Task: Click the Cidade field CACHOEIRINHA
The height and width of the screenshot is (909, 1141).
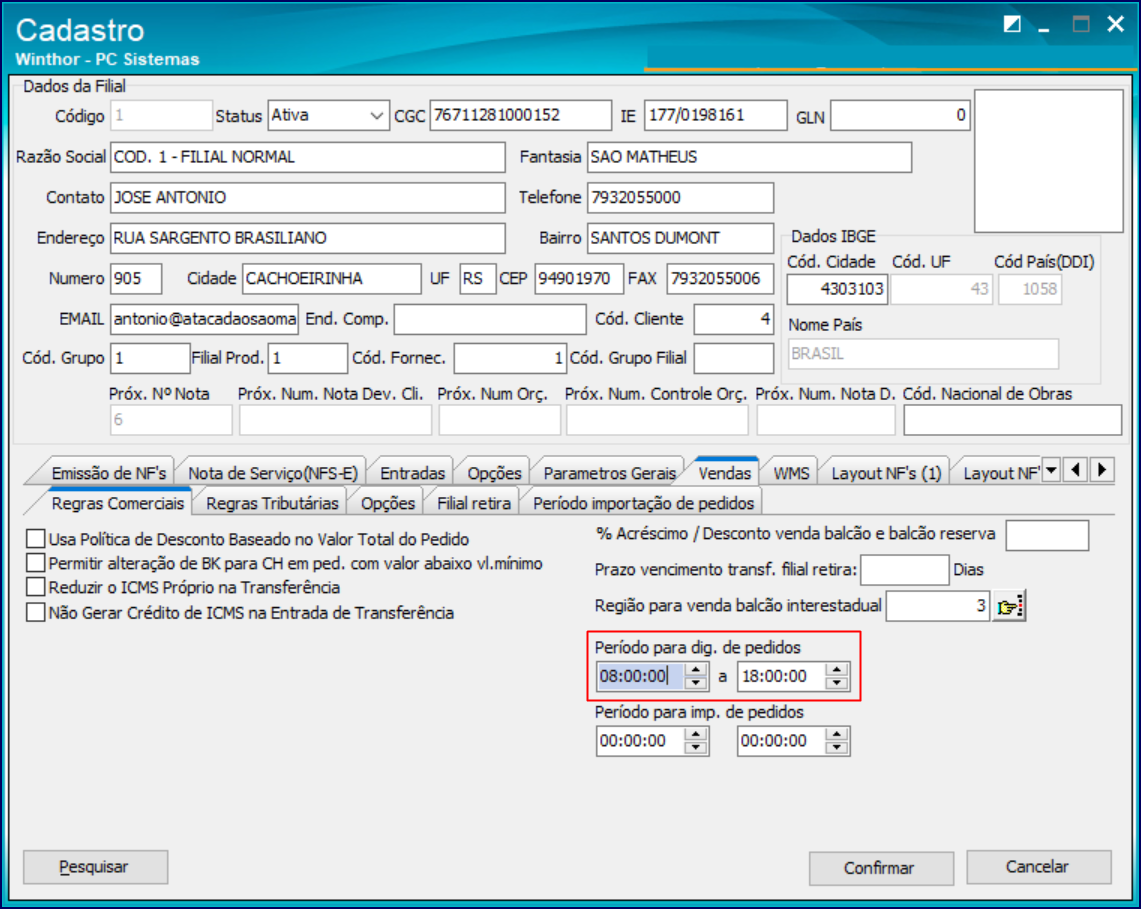Action: (x=332, y=279)
